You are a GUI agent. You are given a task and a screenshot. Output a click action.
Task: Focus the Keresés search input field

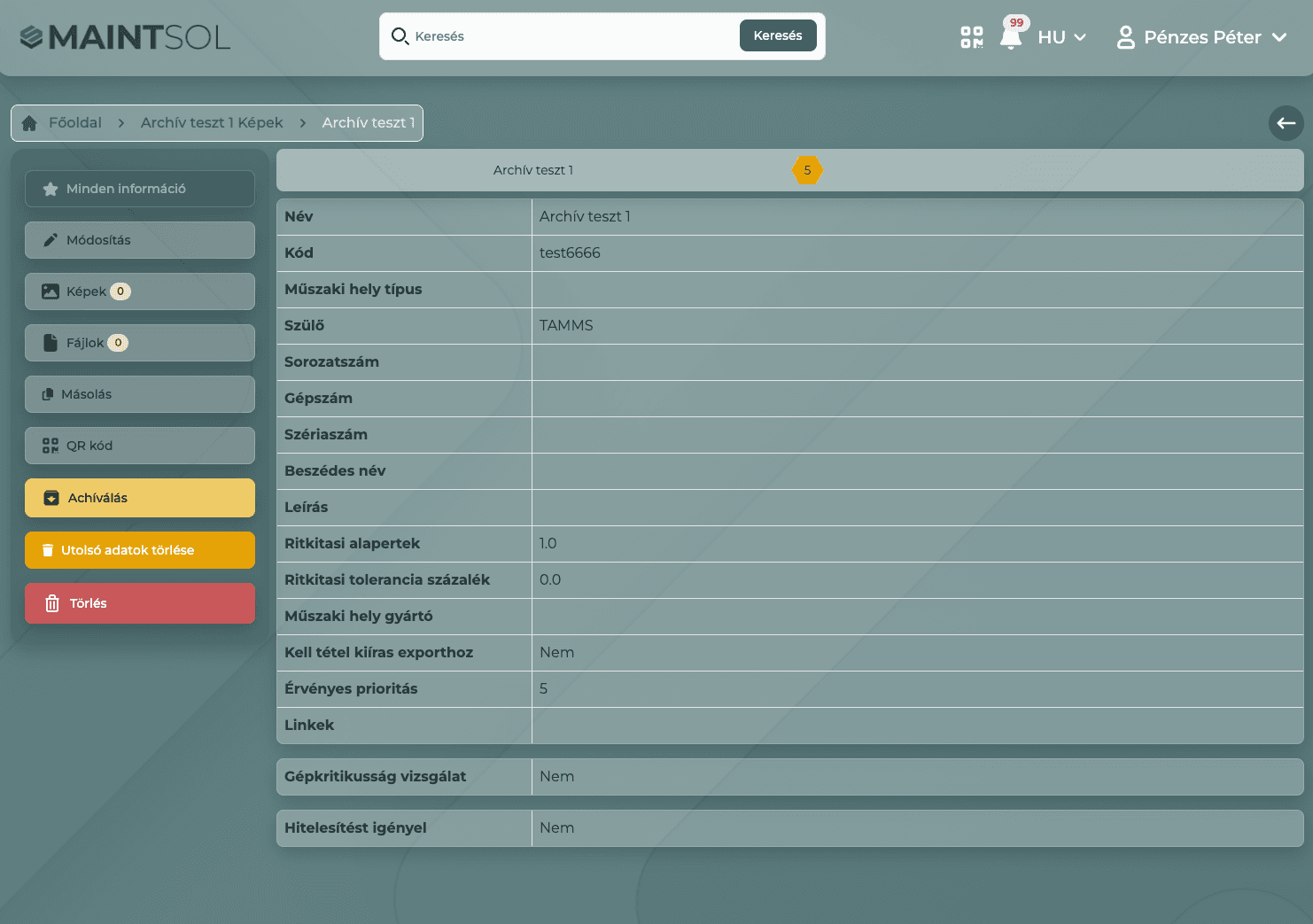pyautogui.click(x=571, y=36)
